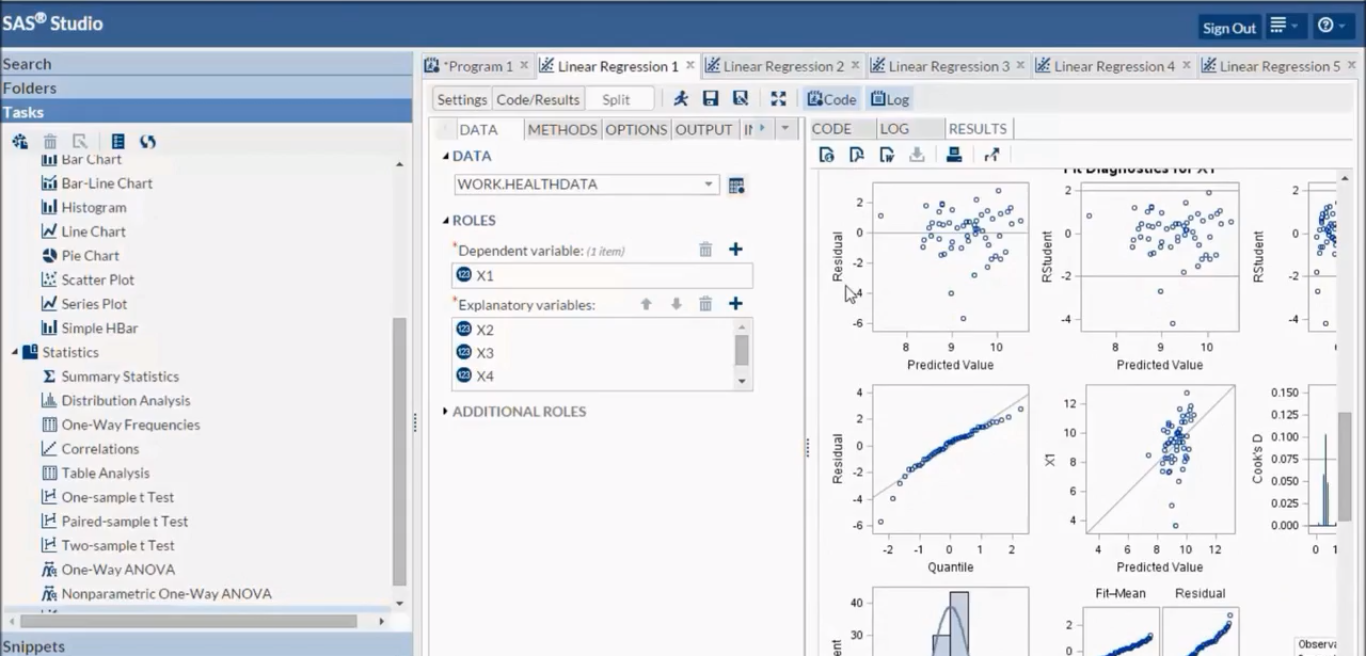
Task: Close the Linear Regression 1 tab
Action: point(690,65)
